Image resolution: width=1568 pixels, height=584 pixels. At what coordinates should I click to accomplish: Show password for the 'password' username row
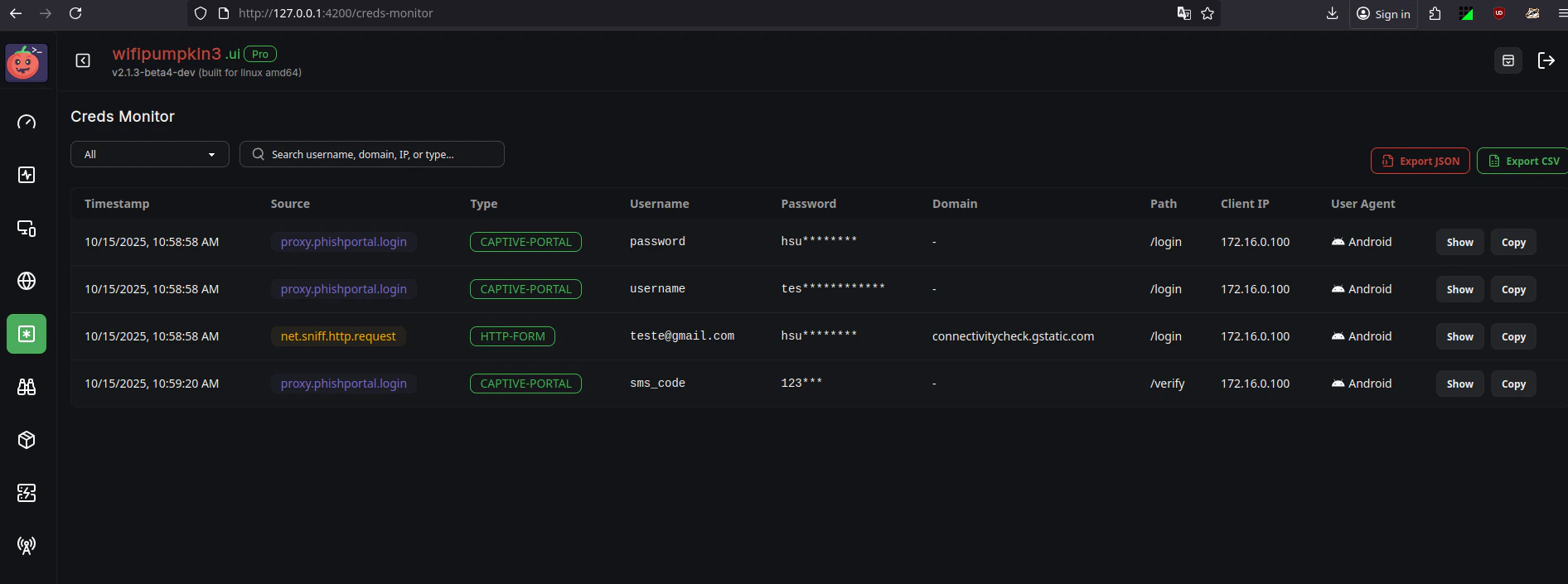(1459, 242)
